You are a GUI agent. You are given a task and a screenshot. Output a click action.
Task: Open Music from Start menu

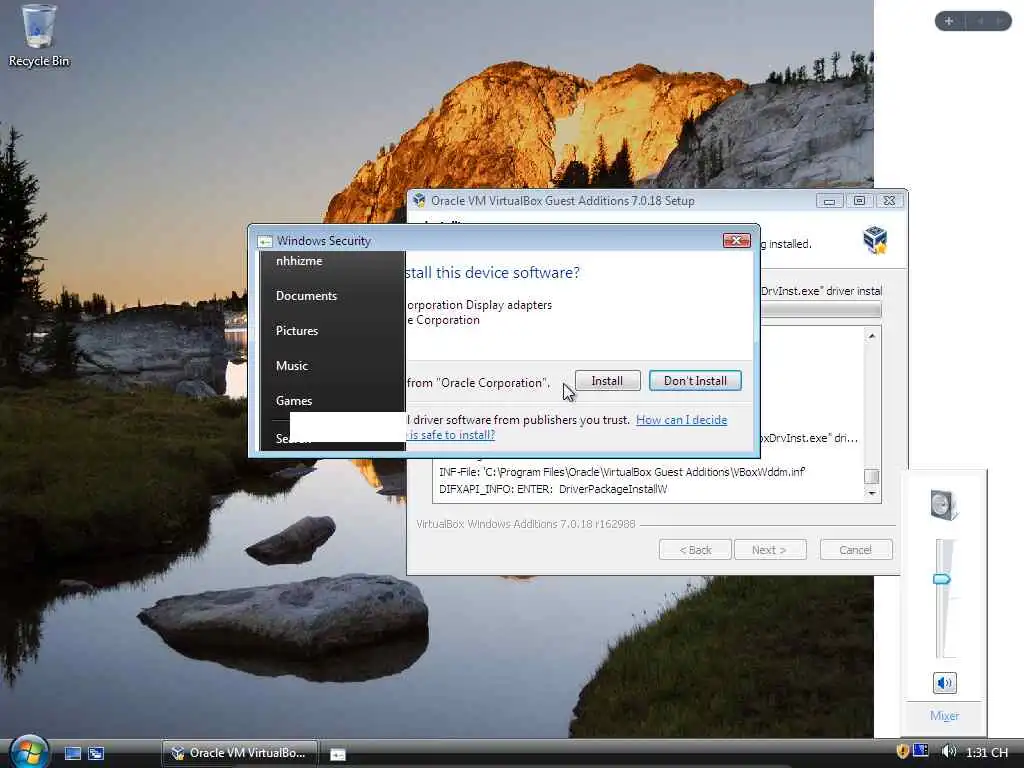pyautogui.click(x=292, y=366)
